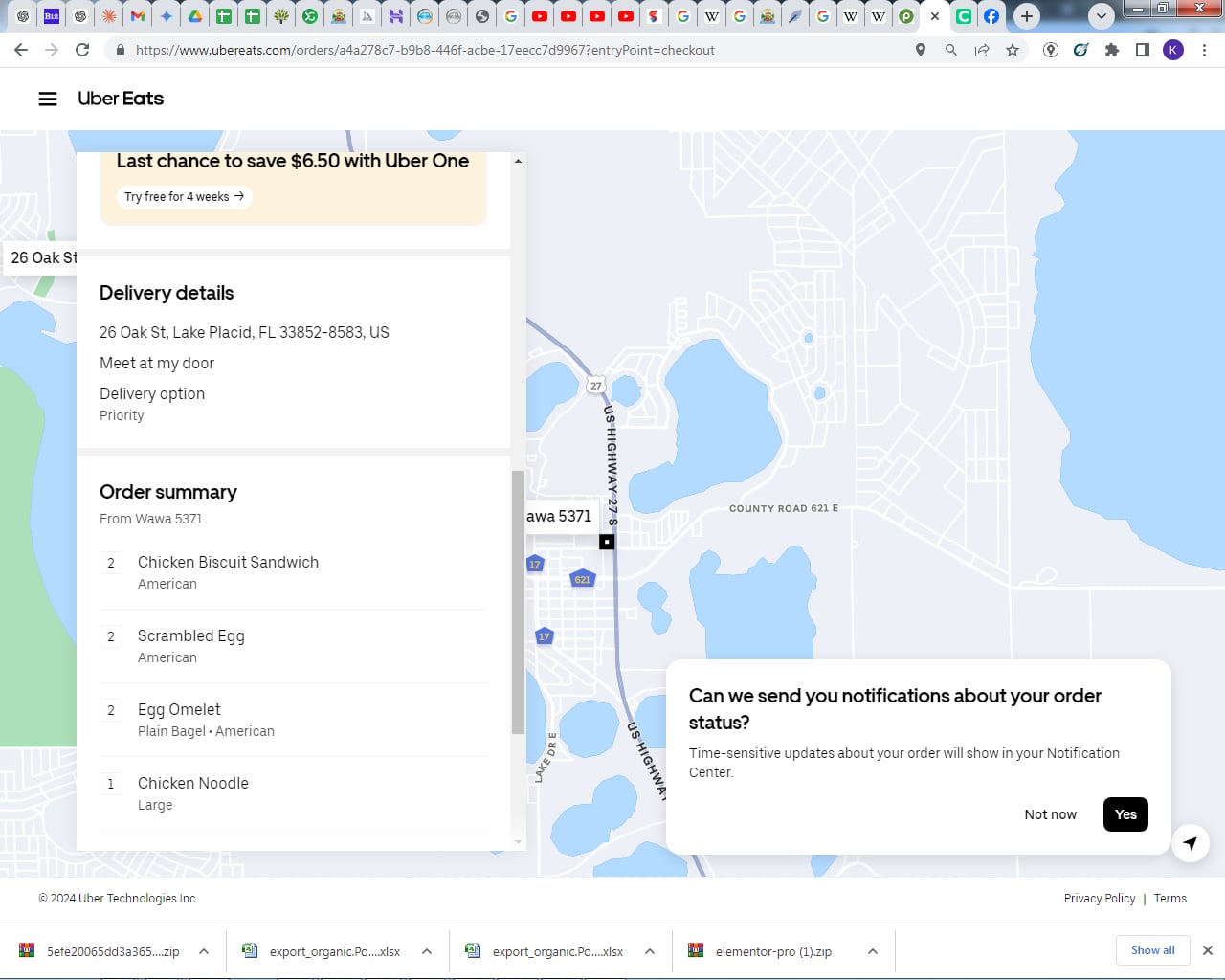
Task: Decline notifications with Not now
Action: point(1050,814)
